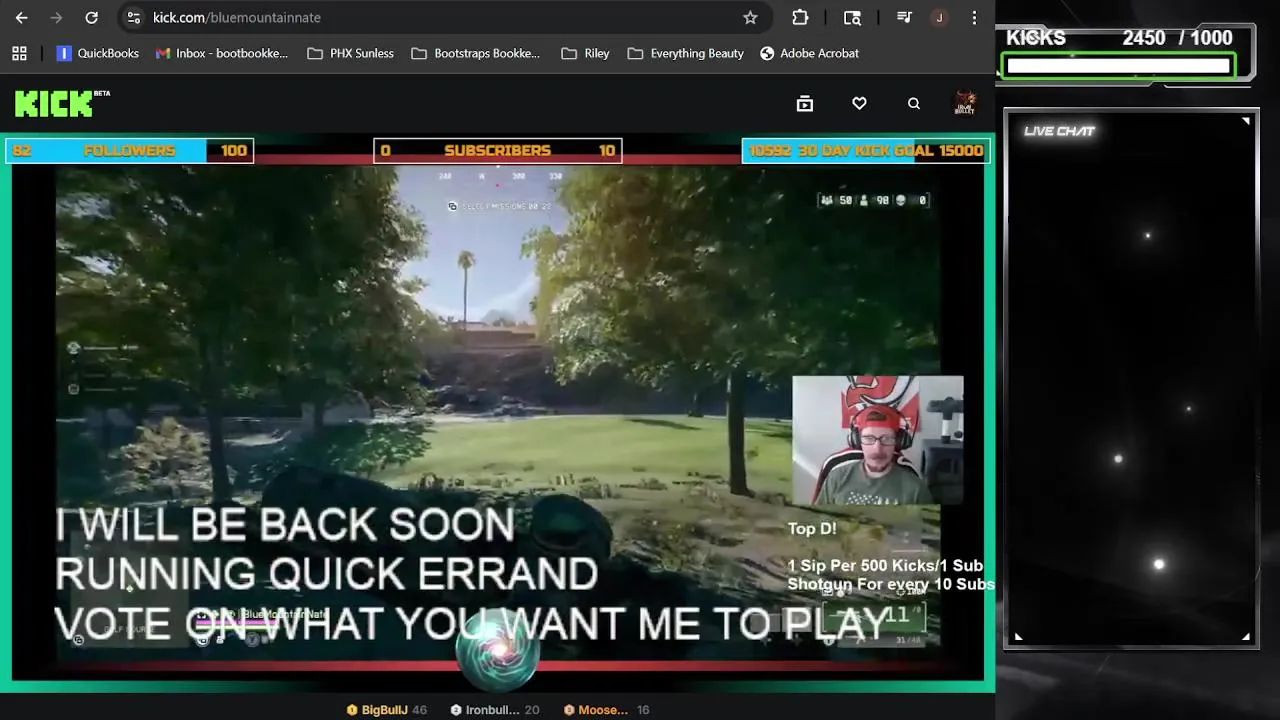The height and width of the screenshot is (720, 1280).
Task: Open Kick user profile avatar
Action: click(965, 103)
